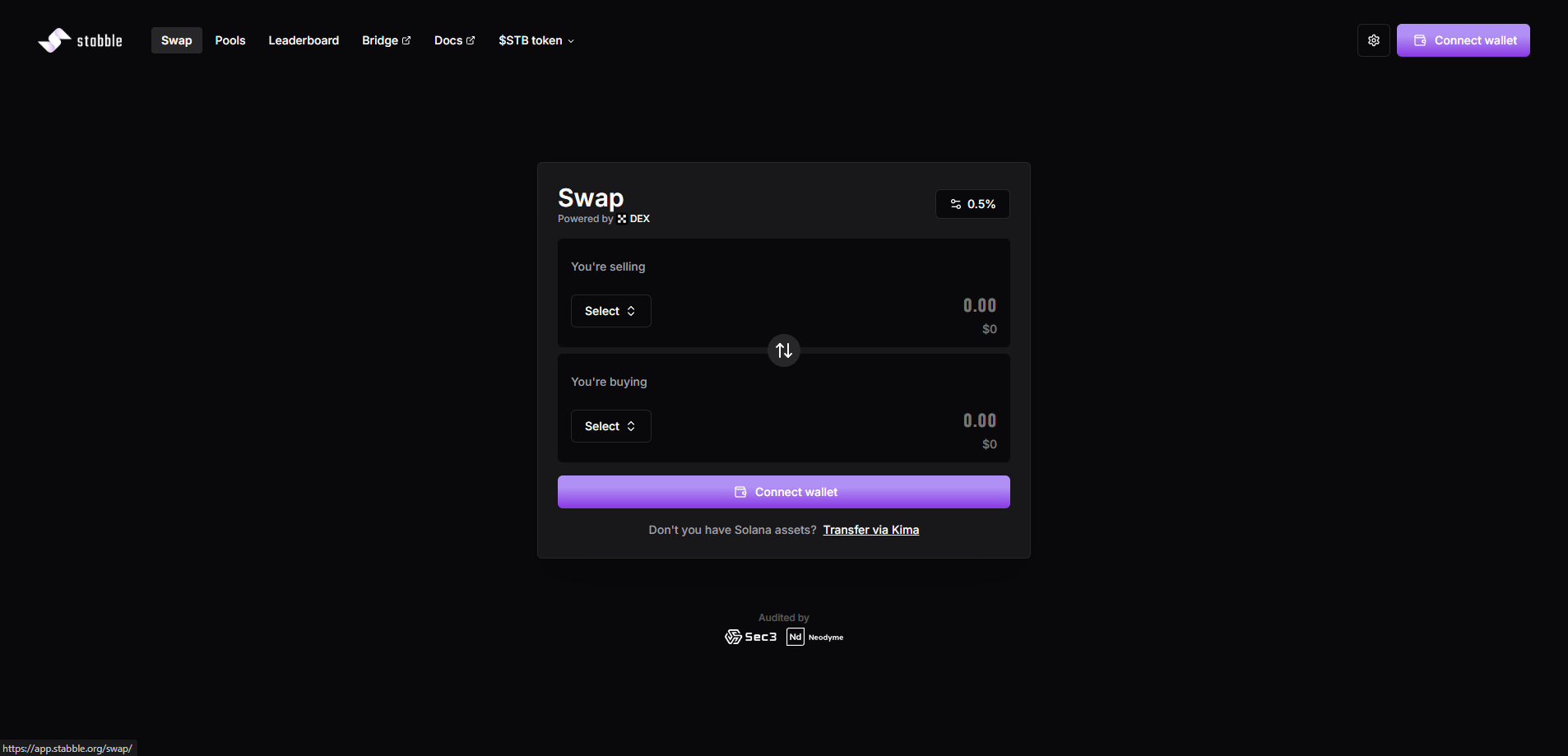
Task: Switch to the Swap tab
Action: (176, 40)
